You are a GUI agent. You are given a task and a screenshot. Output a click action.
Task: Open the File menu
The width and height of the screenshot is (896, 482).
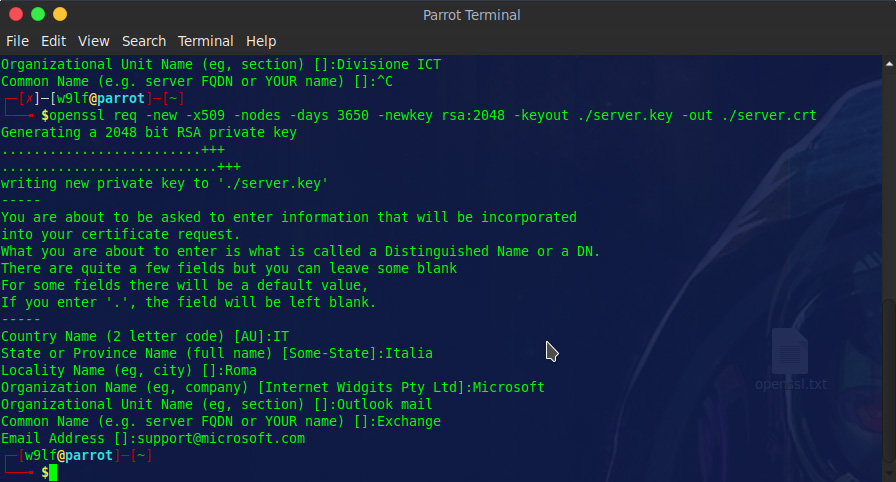tap(17, 41)
